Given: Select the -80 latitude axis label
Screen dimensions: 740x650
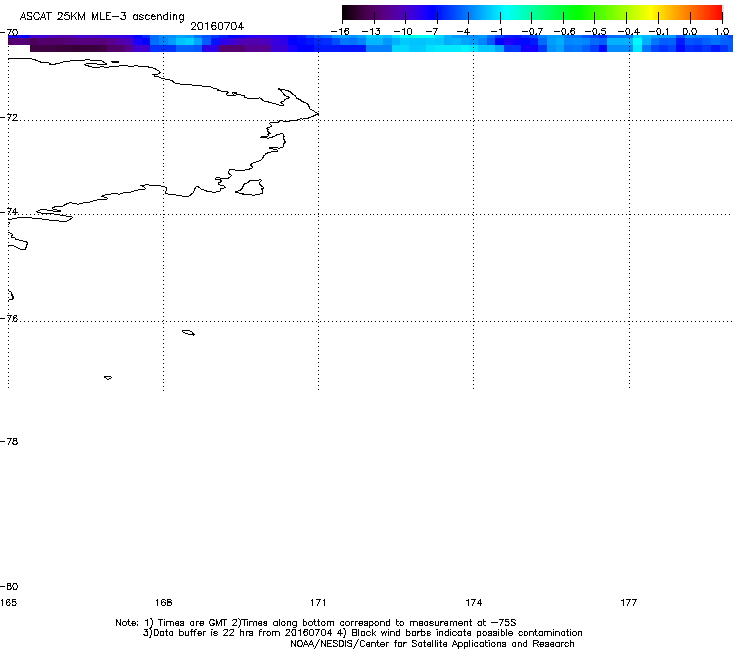Looking at the screenshot, I should [x=9, y=586].
